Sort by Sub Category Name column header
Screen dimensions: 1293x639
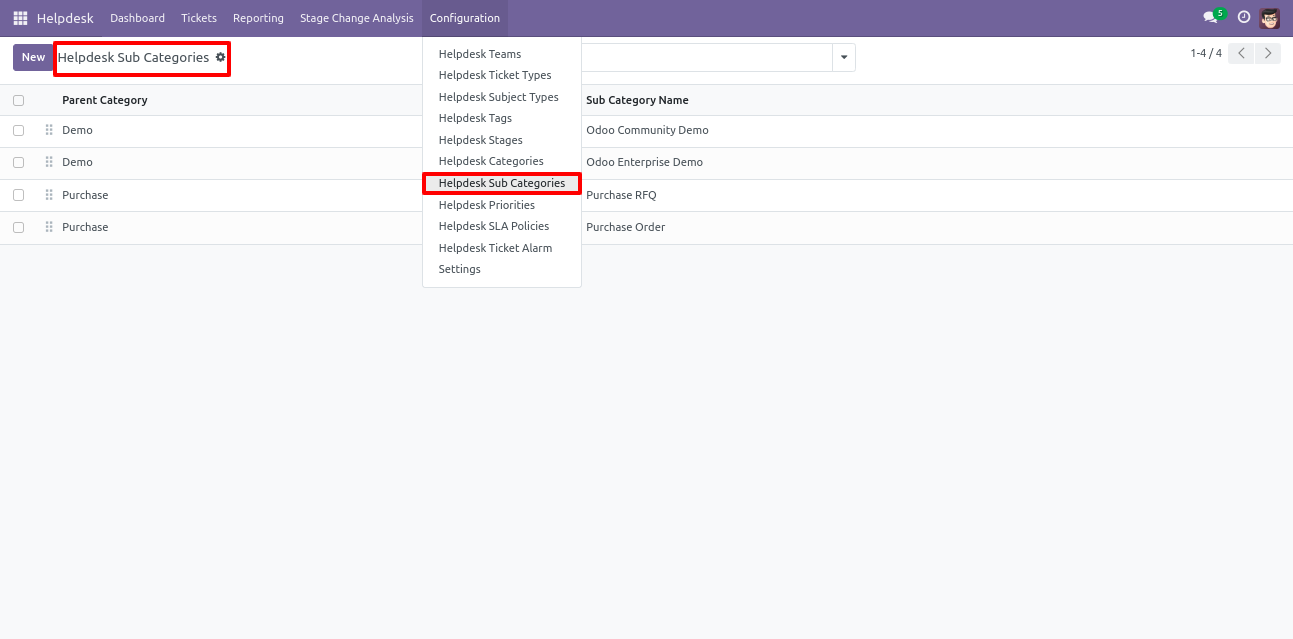[x=637, y=100]
